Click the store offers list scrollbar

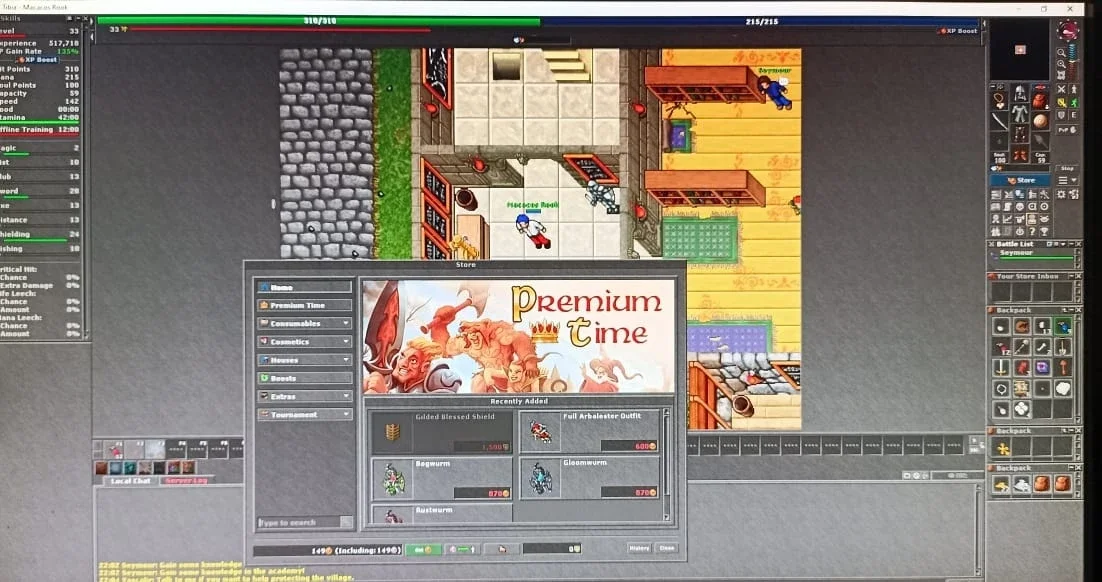click(x=666, y=465)
